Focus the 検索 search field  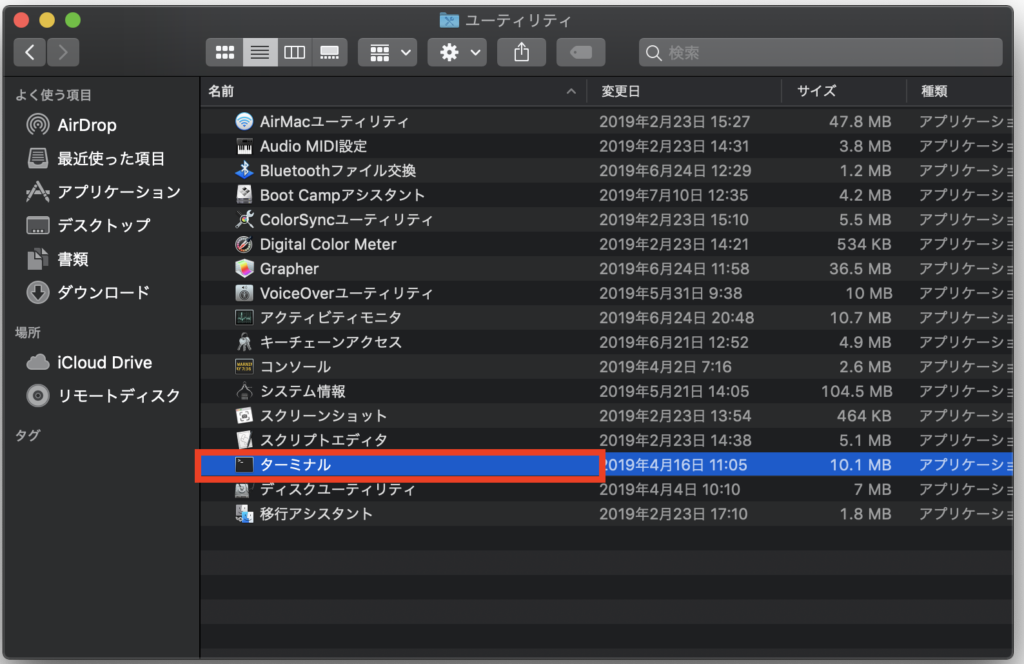[x=820, y=52]
